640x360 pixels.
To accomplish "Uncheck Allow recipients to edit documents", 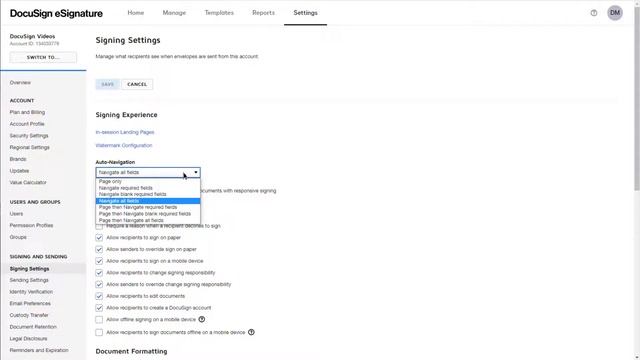I will (x=99, y=296).
